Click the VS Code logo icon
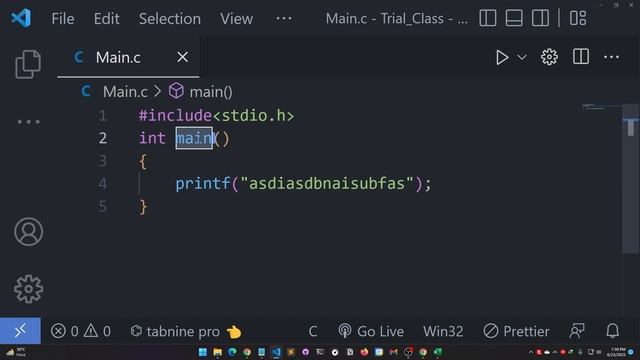The image size is (640, 360). [x=21, y=18]
